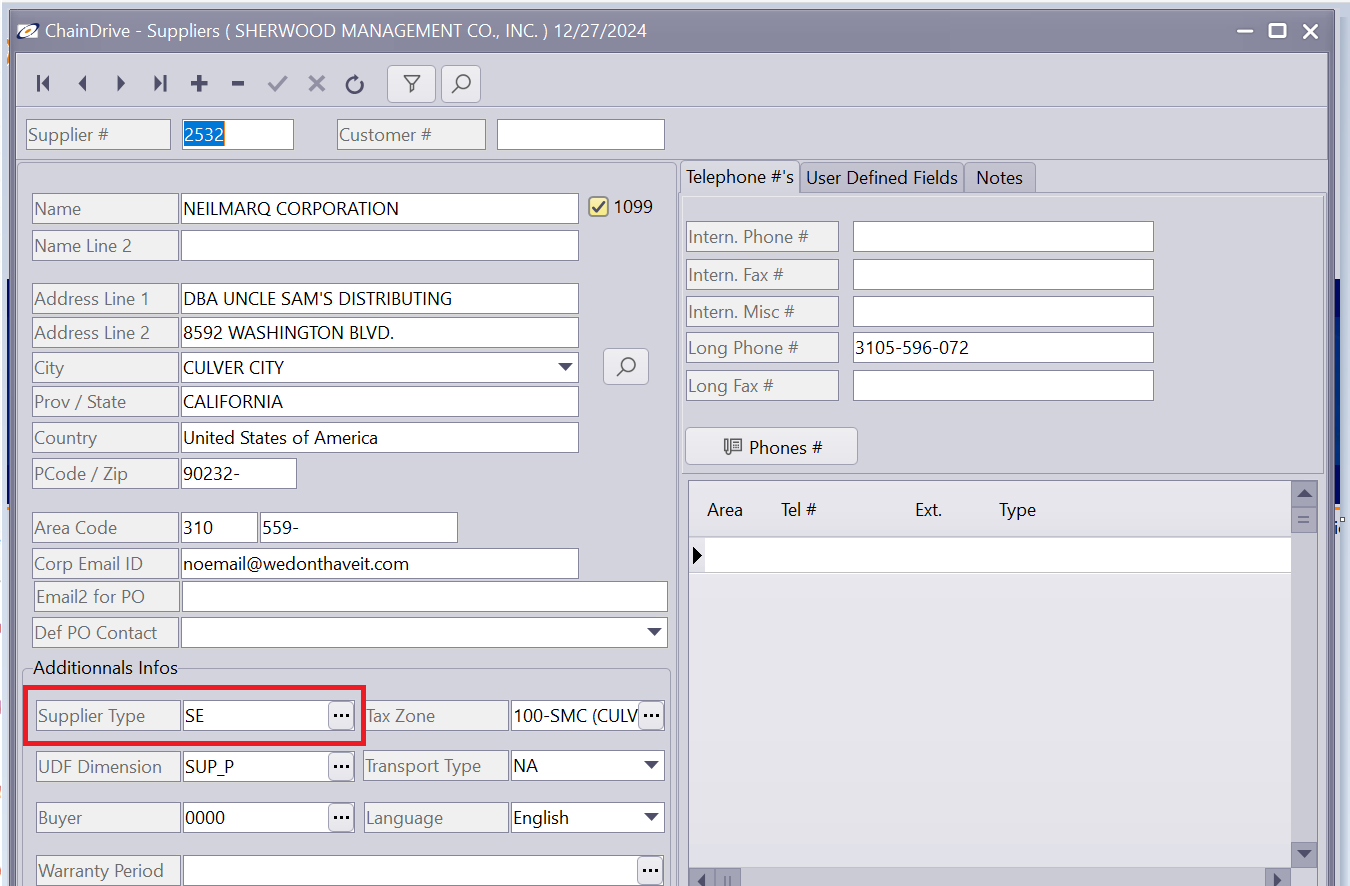Open the Notes tab
The width and height of the screenshot is (1350, 886).
coord(999,178)
